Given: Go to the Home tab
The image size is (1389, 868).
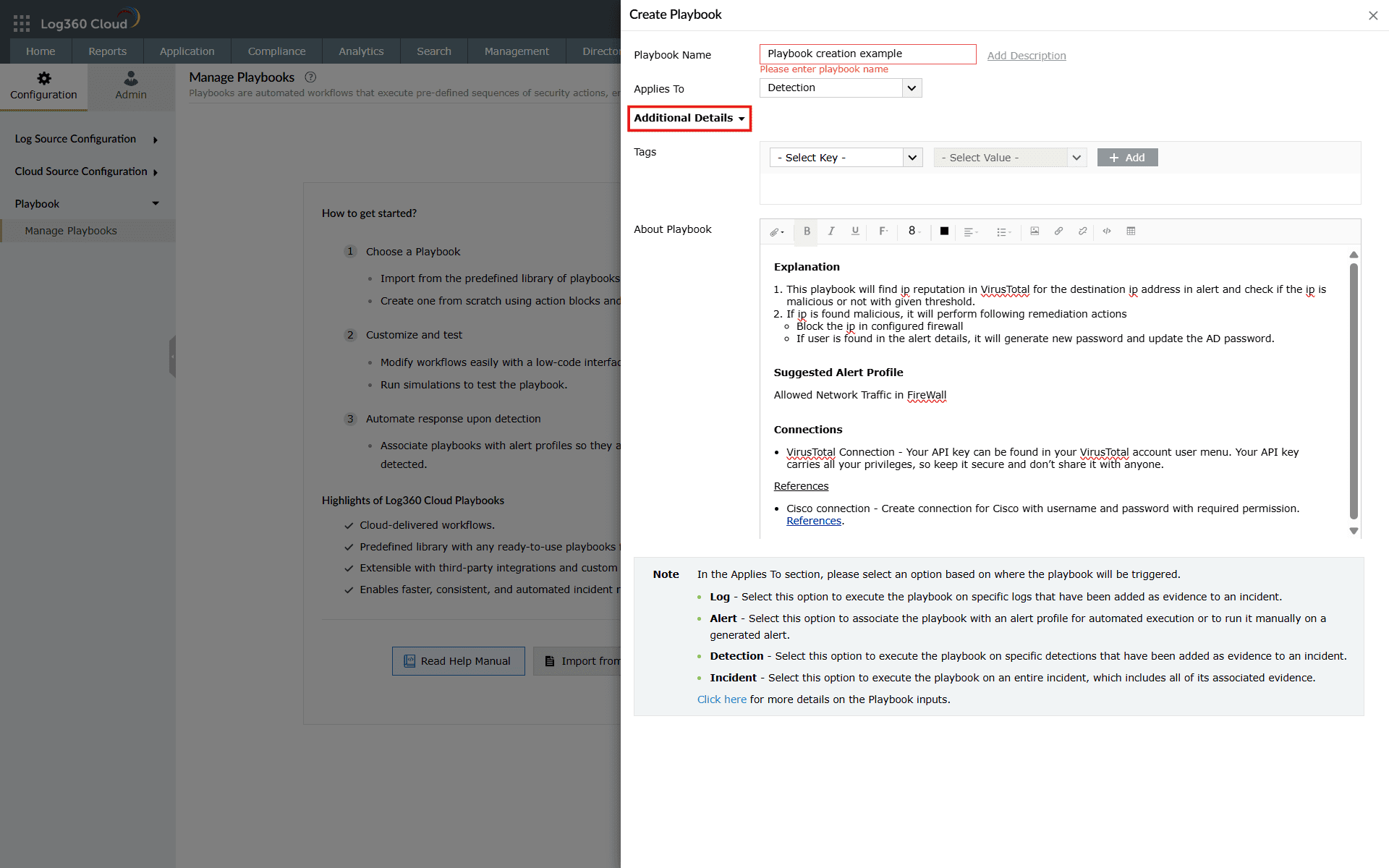Looking at the screenshot, I should (41, 51).
